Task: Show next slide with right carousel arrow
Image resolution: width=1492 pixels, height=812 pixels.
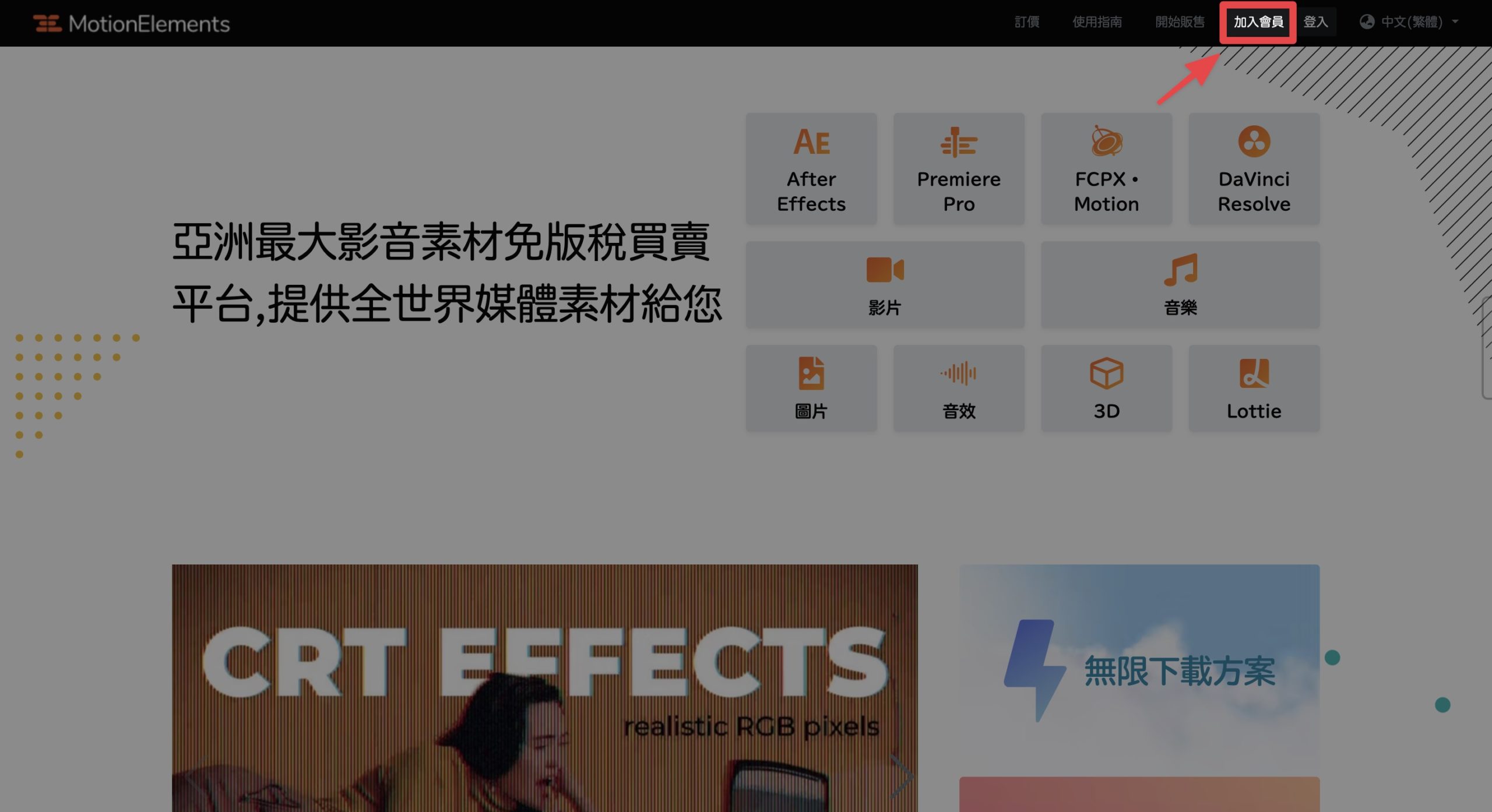Action: point(901,776)
